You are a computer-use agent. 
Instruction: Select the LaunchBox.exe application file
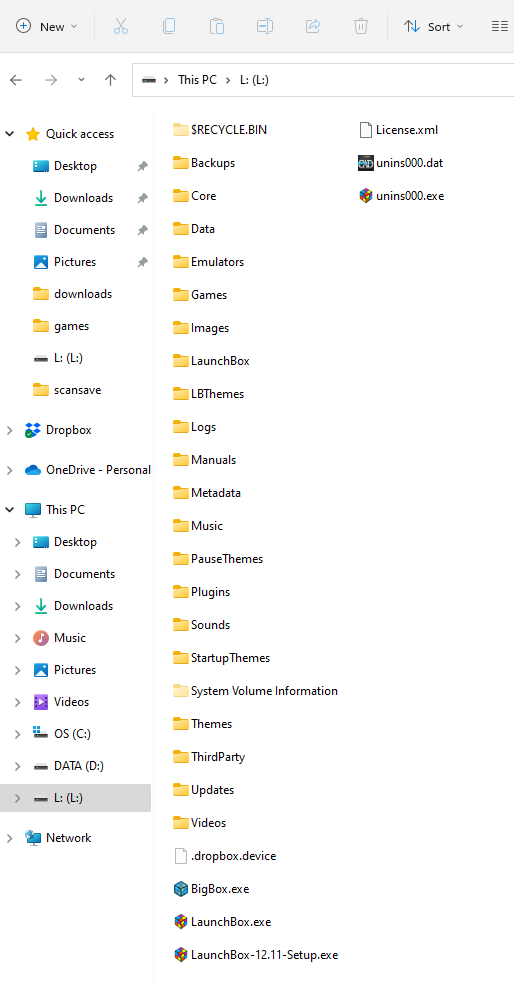222,922
